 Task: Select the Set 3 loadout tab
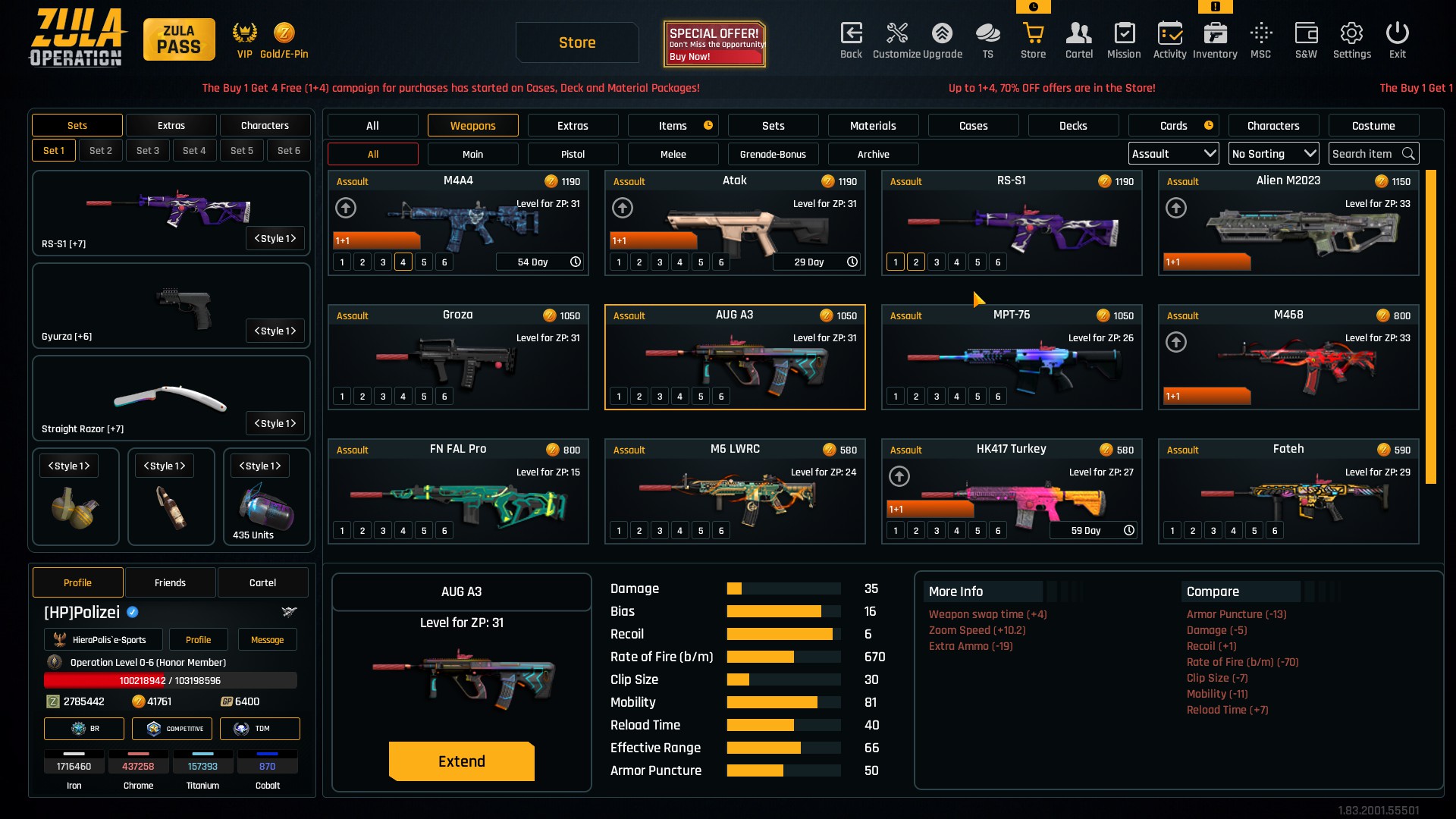point(148,150)
